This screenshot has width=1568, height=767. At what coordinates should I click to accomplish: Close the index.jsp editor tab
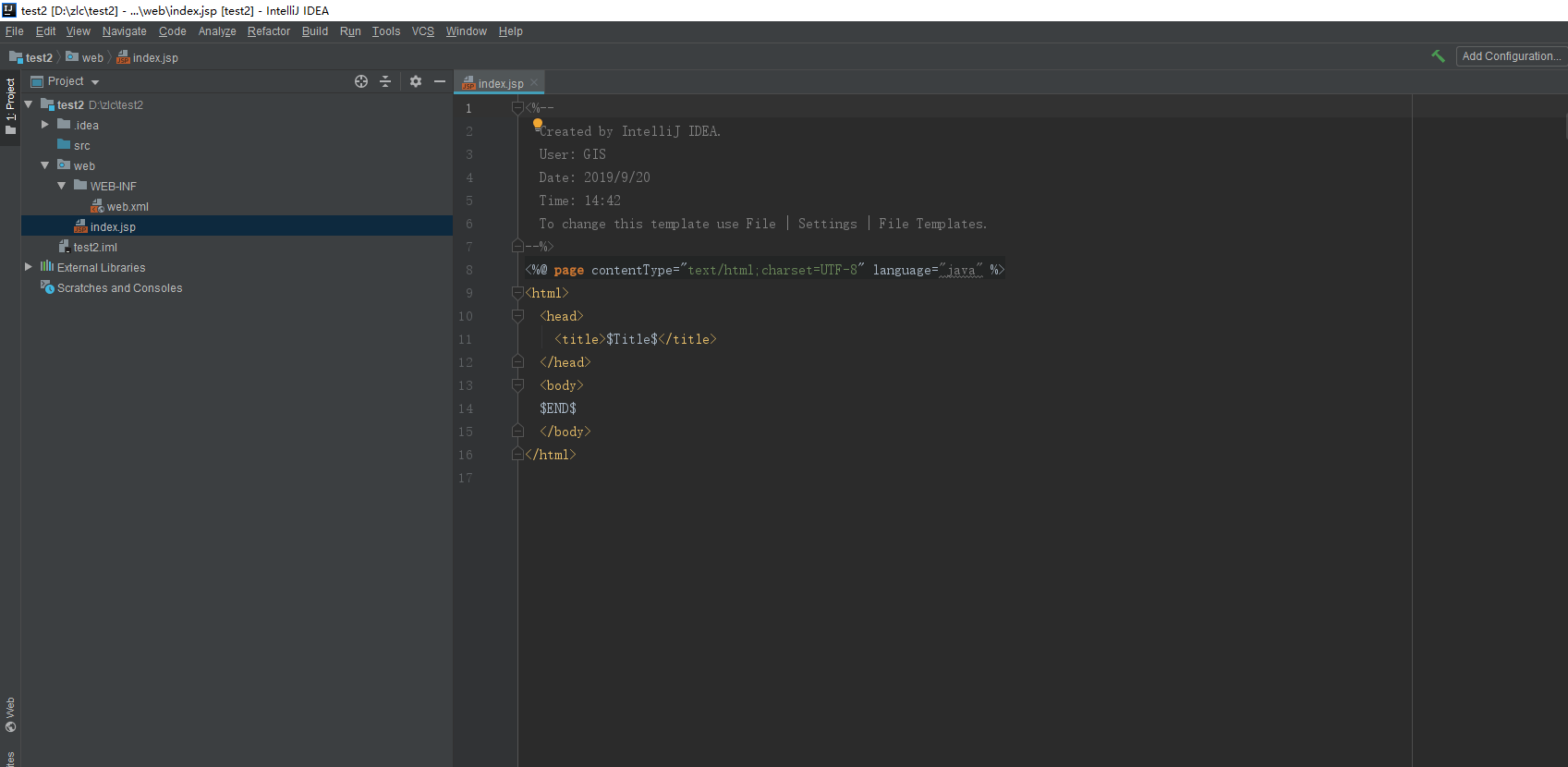(x=534, y=83)
